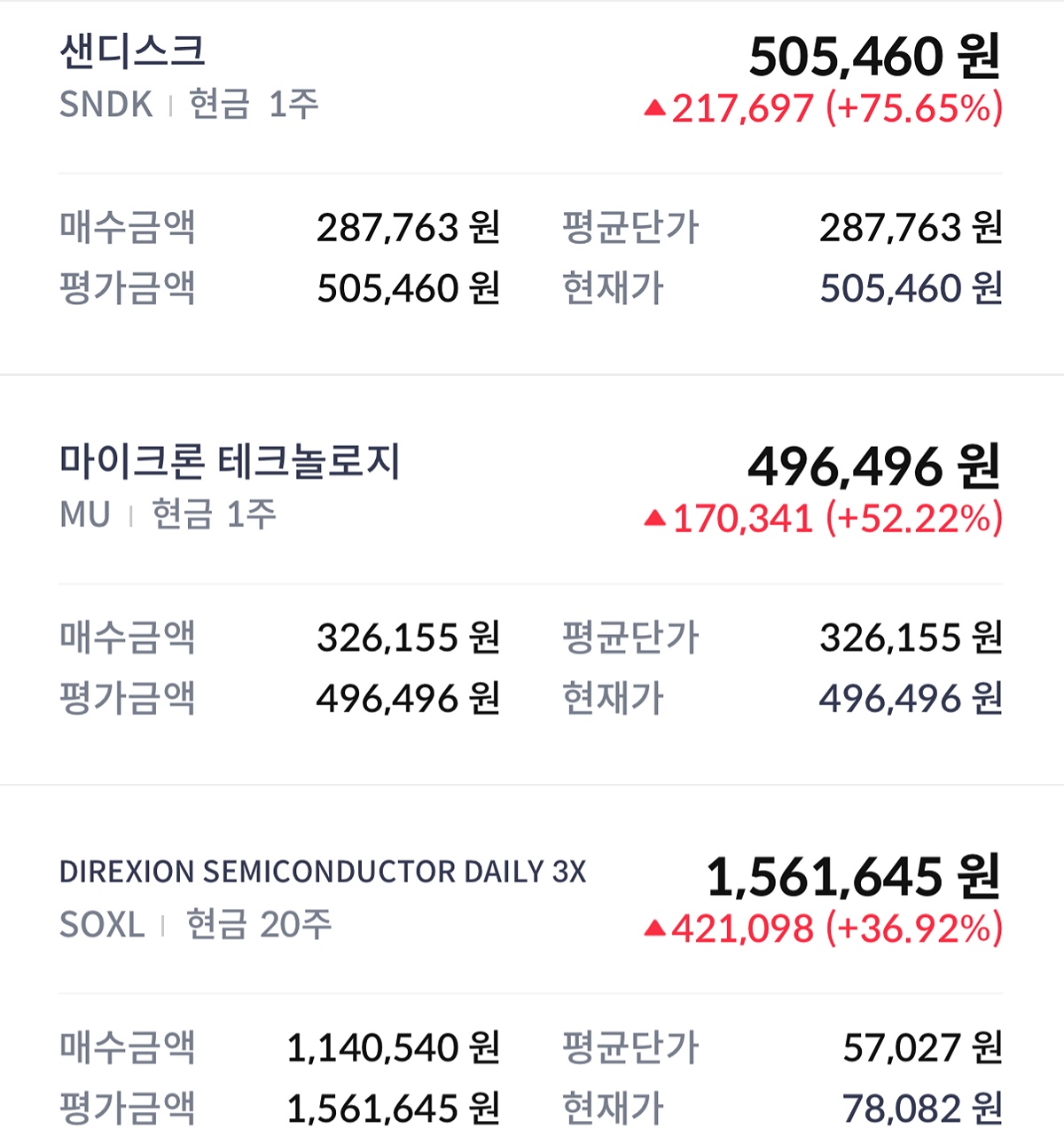Click the red up-triangle beside 217,697
Screen dimensions: 1064x1144
[654, 109]
